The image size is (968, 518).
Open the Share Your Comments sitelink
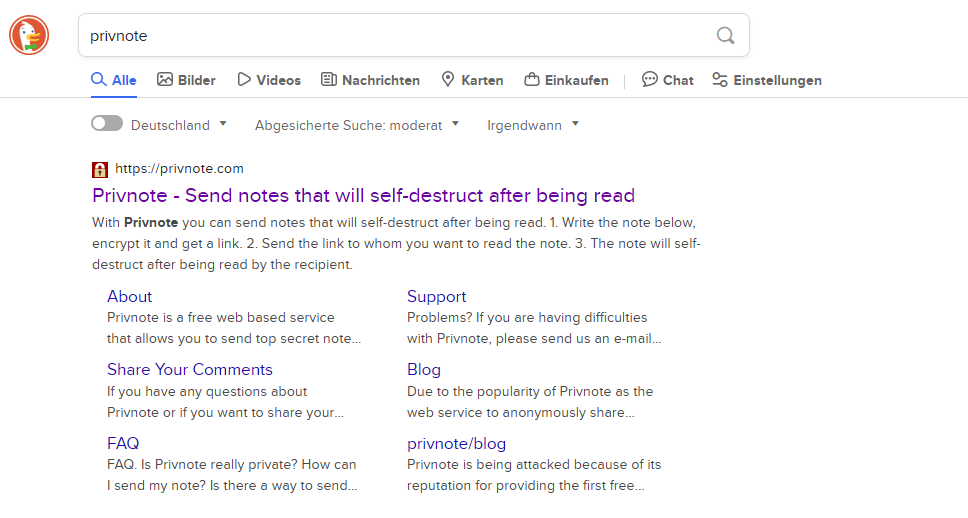[190, 370]
